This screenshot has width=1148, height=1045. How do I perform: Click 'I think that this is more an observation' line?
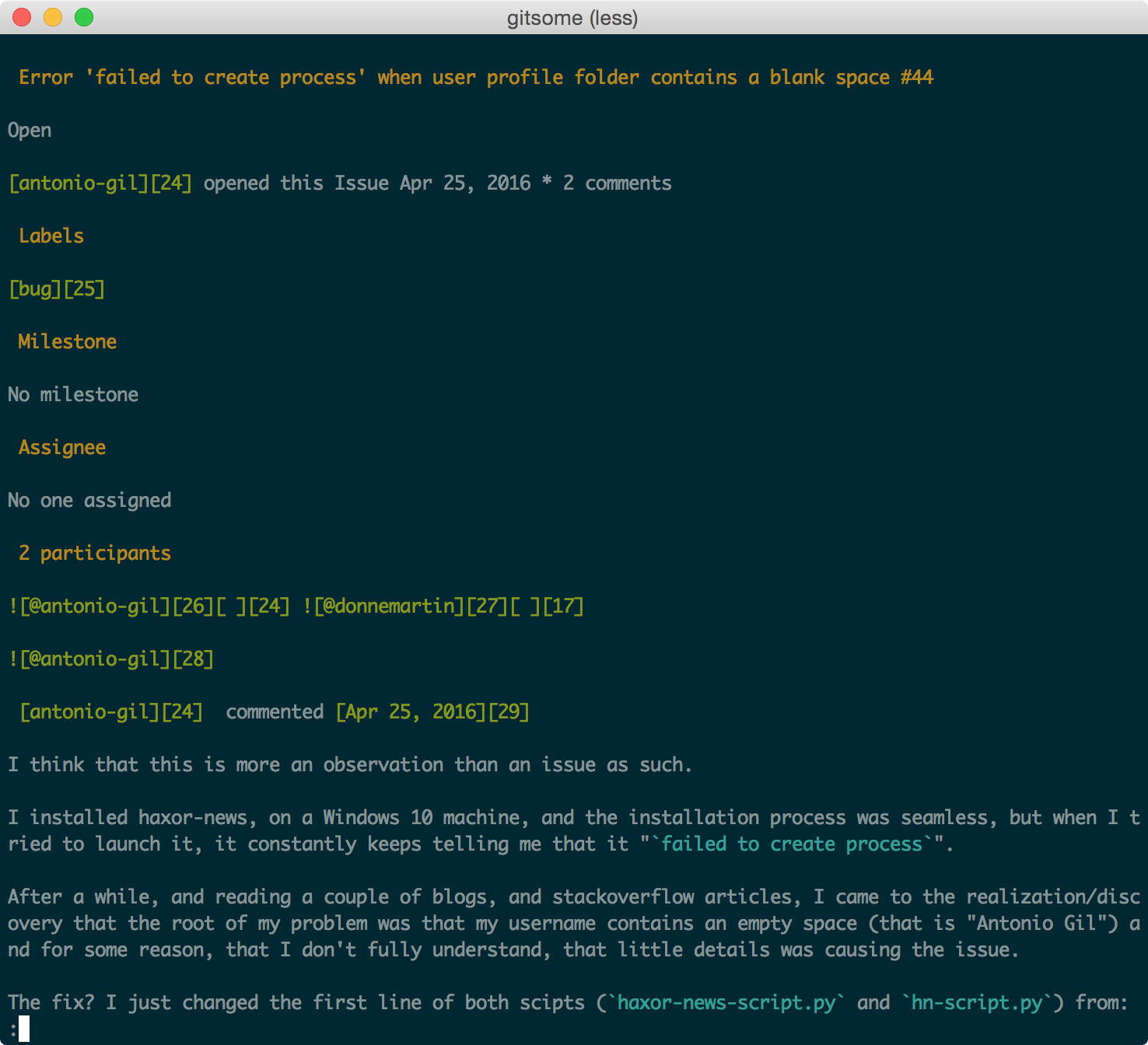click(350, 765)
